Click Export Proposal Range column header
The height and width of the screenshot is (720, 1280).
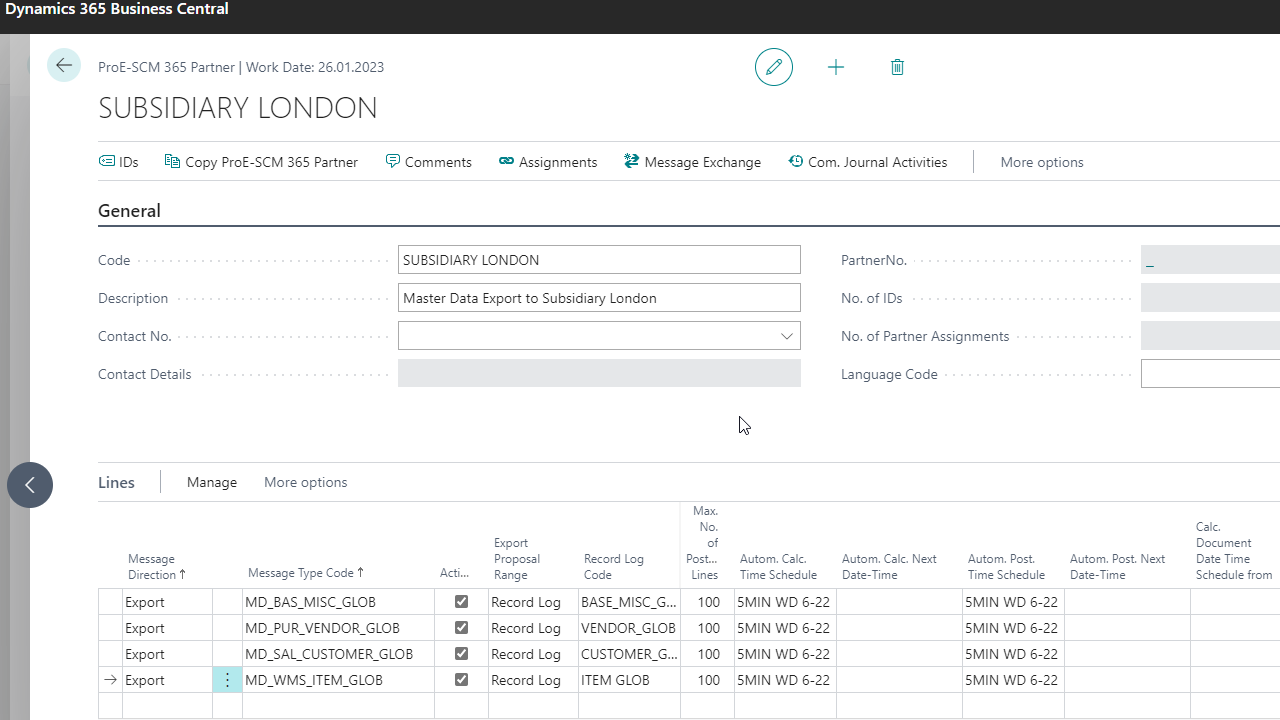517,559
